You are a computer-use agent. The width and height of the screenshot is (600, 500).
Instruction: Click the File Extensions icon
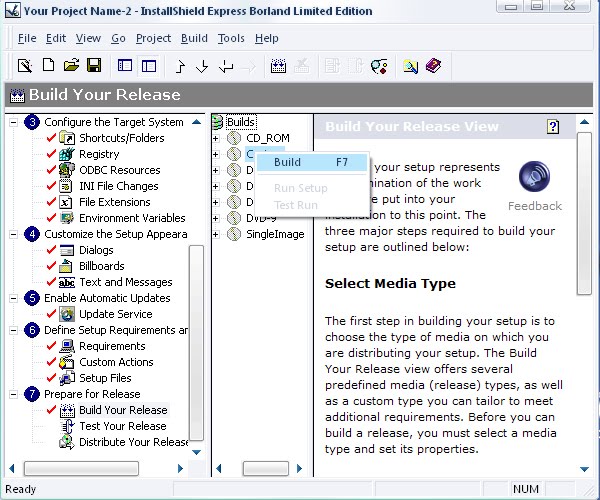[66, 202]
